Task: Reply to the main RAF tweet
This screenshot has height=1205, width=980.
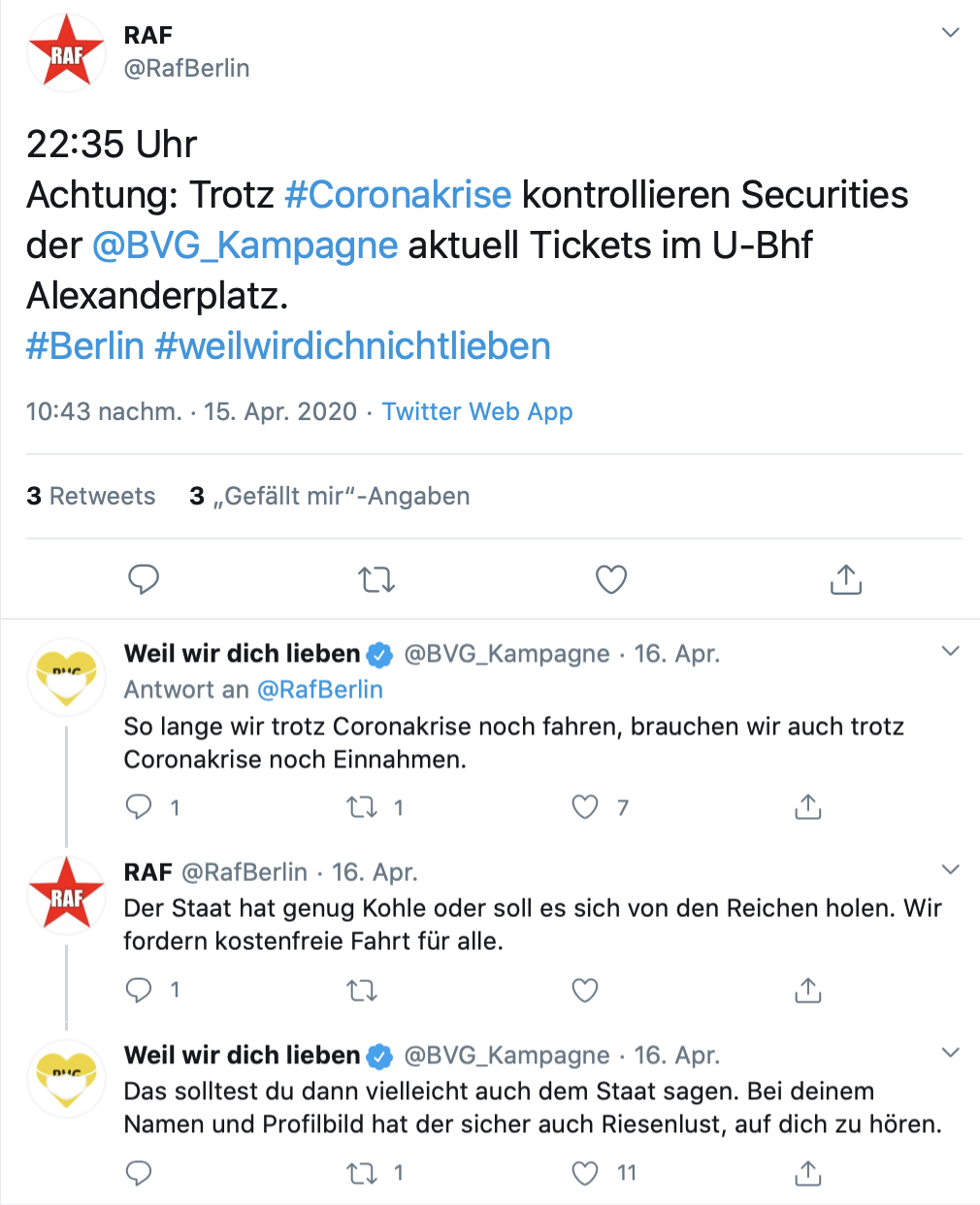Action: pos(144,579)
